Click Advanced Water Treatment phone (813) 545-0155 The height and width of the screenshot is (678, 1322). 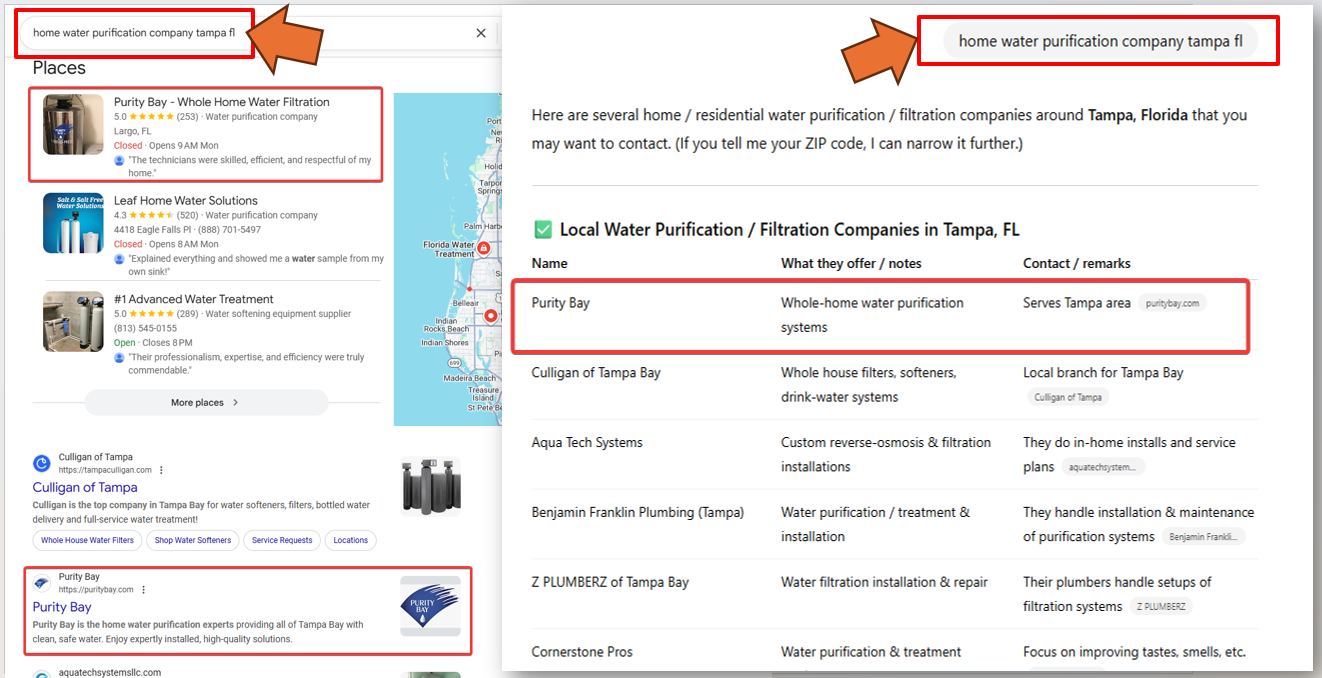(x=145, y=328)
